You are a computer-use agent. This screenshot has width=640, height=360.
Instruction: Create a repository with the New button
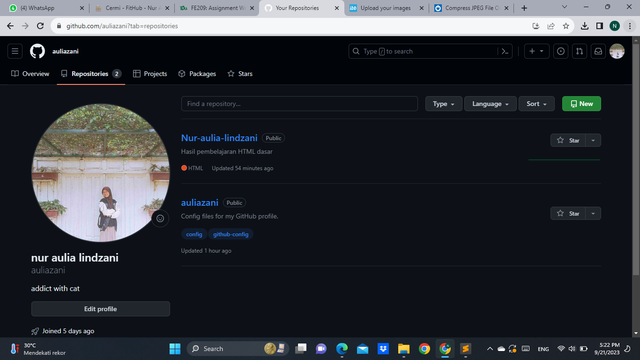pyautogui.click(x=581, y=104)
